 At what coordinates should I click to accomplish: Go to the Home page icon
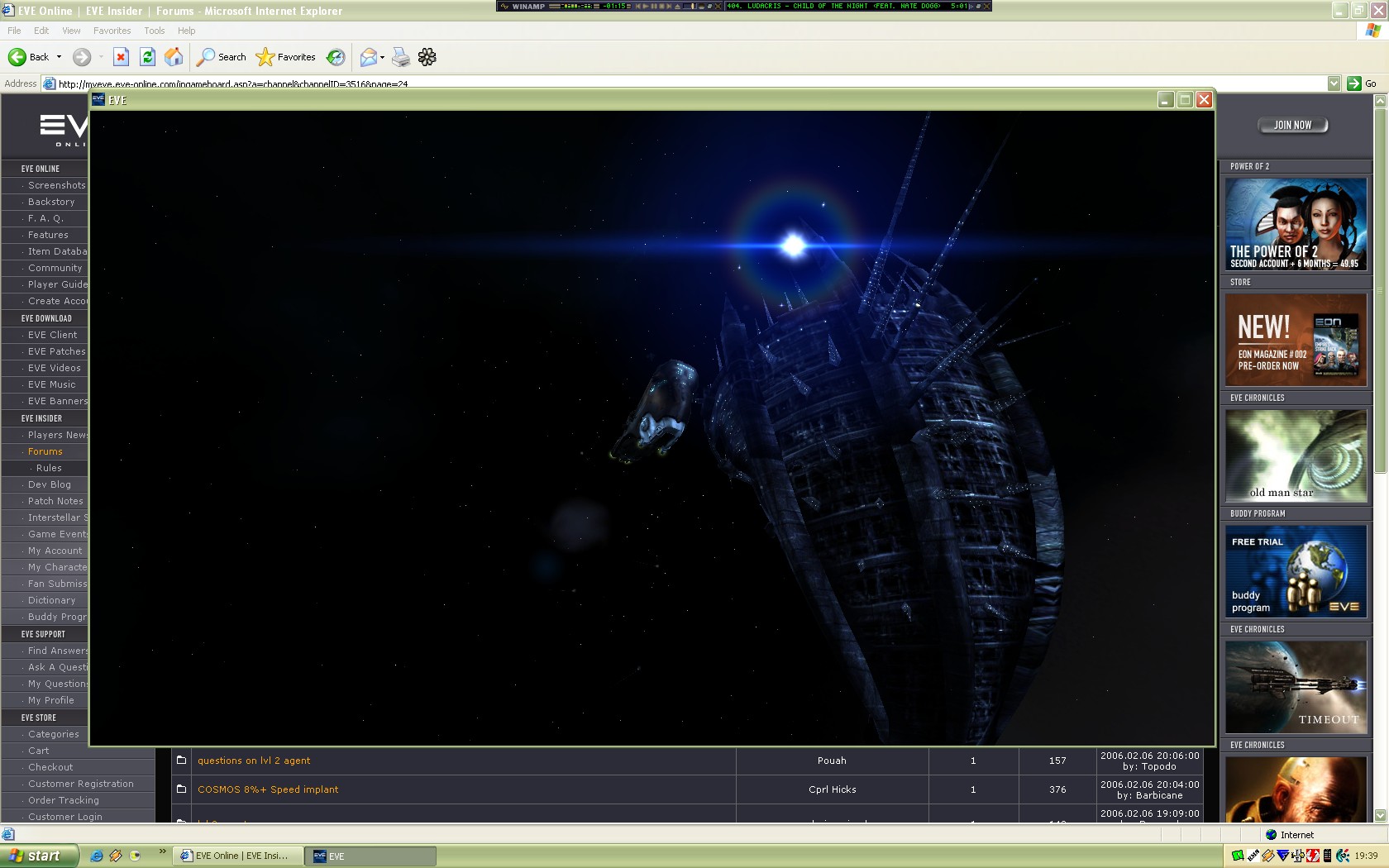174,57
